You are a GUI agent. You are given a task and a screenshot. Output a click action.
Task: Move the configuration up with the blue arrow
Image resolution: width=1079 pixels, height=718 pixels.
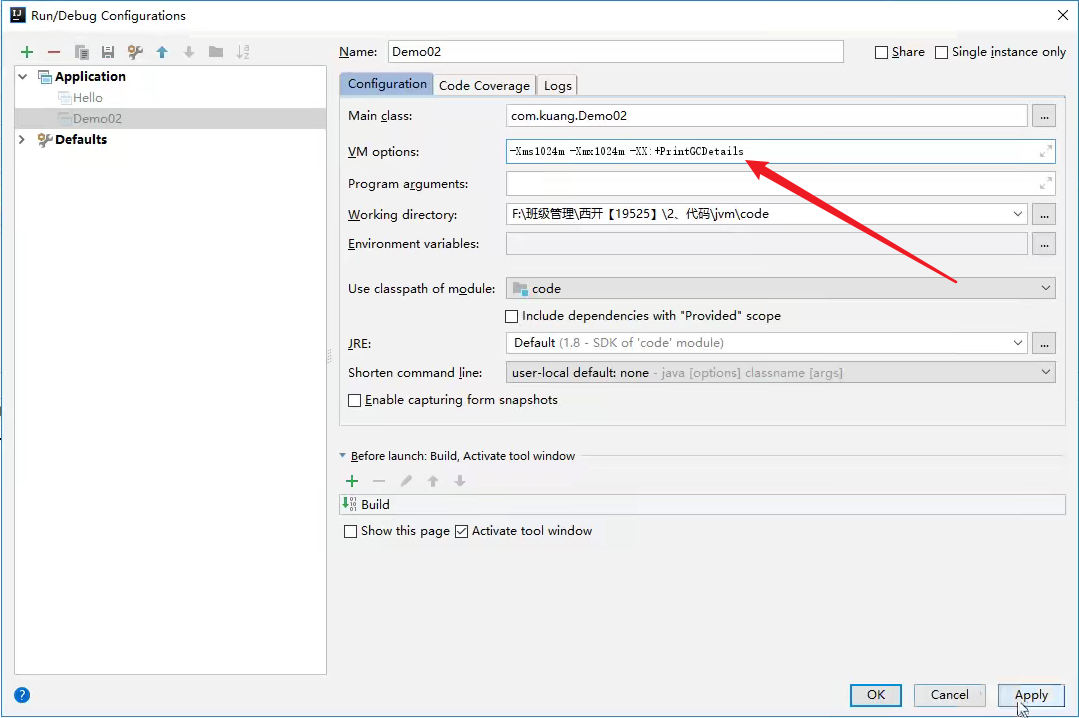(x=162, y=52)
